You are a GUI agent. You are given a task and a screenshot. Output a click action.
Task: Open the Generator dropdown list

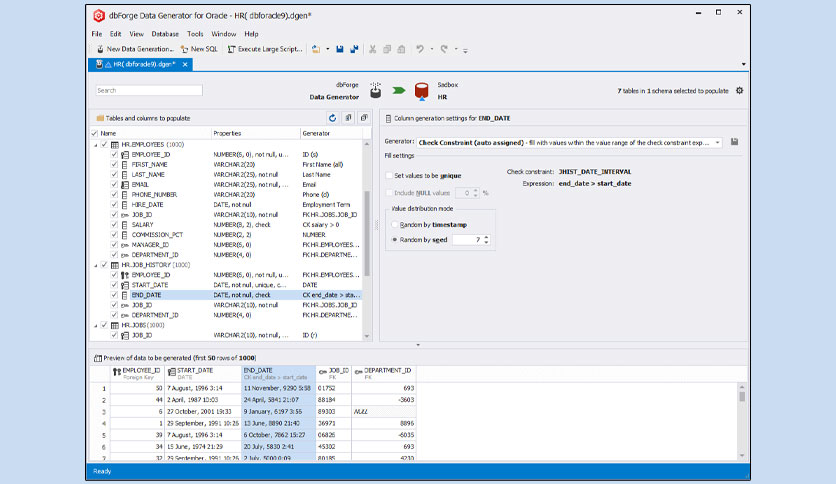(x=718, y=142)
